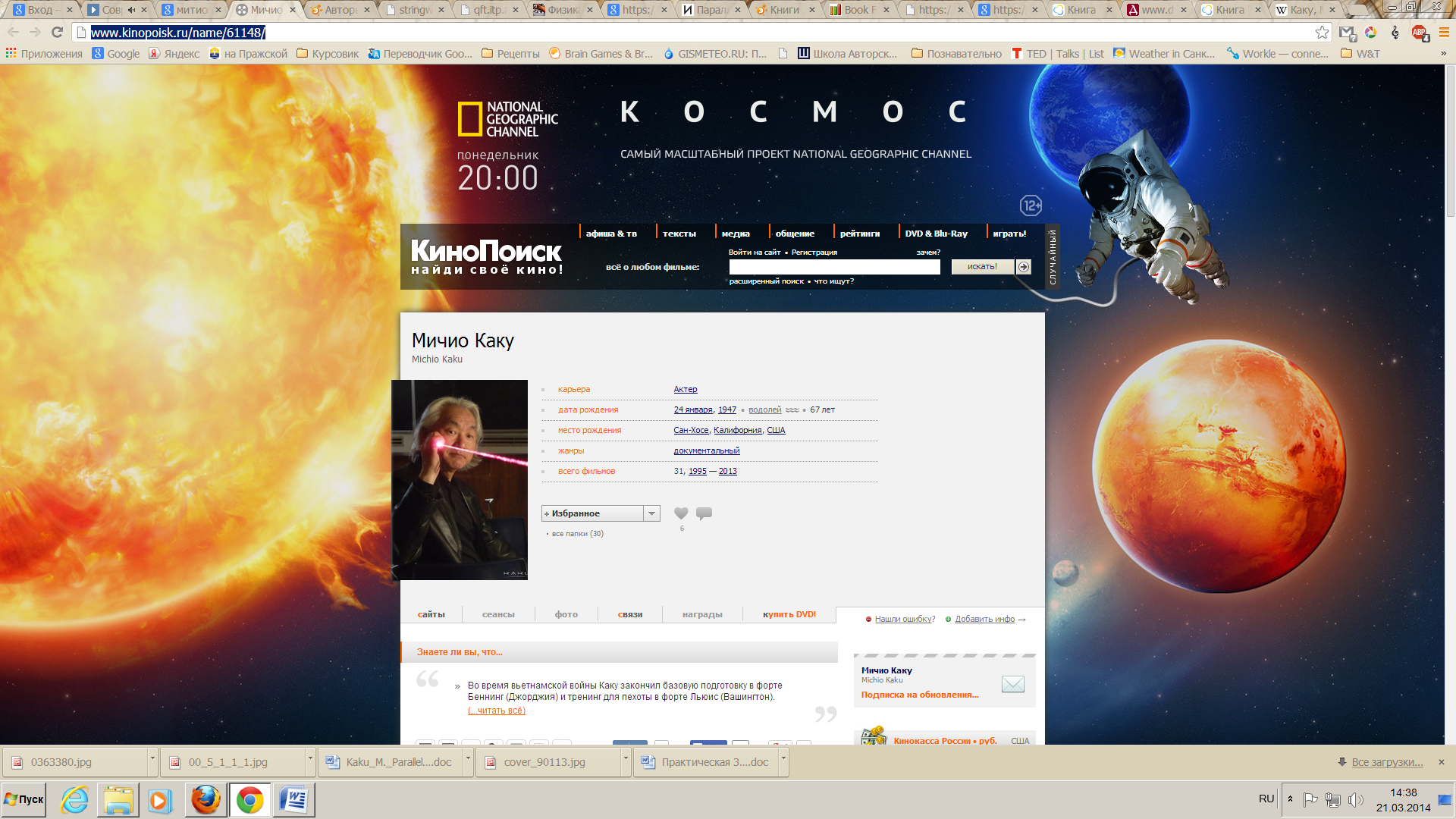The height and width of the screenshot is (819, 1456).
Task: Click the speech bubble comment icon
Action: (x=704, y=513)
